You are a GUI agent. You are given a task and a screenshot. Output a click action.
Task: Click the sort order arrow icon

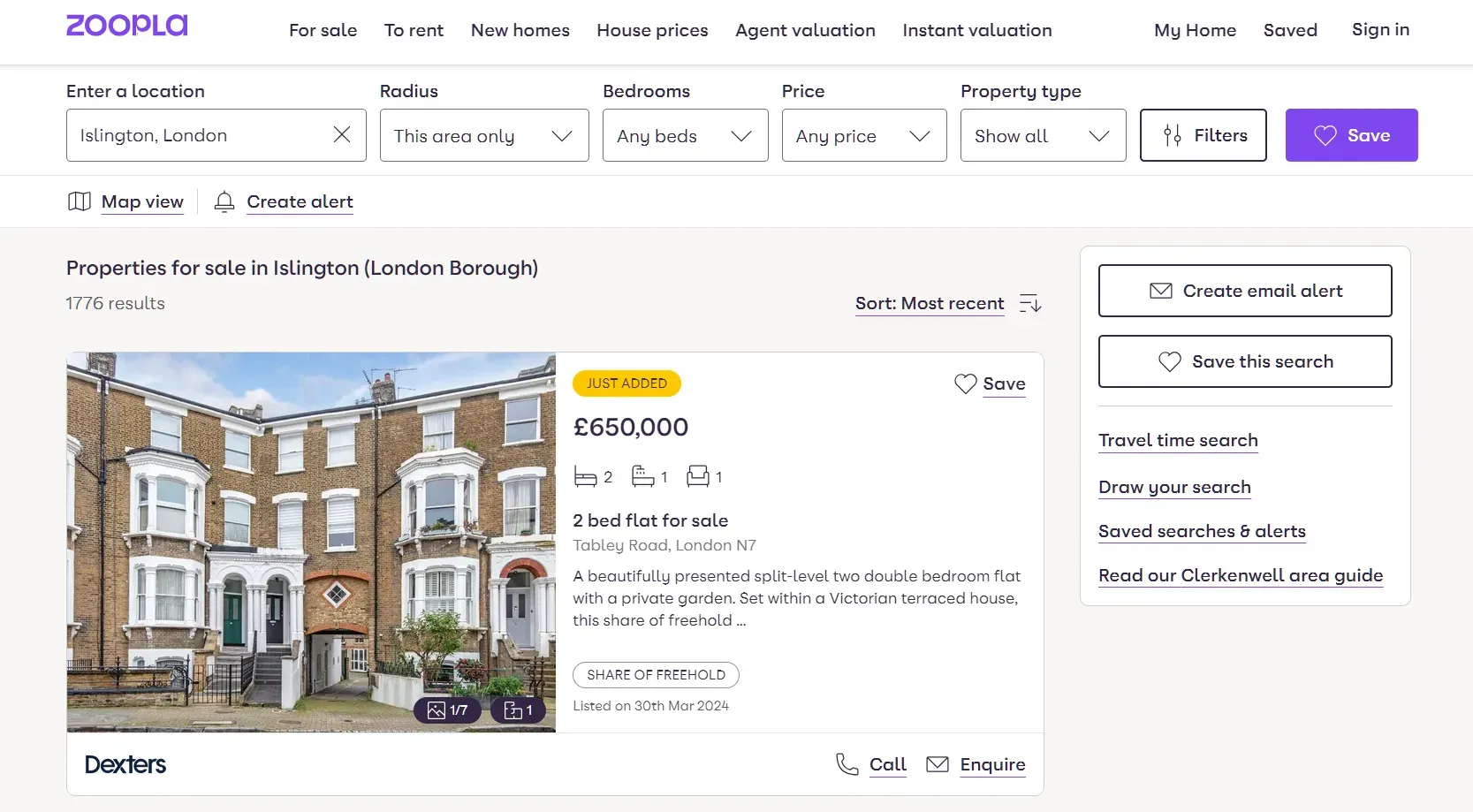tap(1029, 304)
